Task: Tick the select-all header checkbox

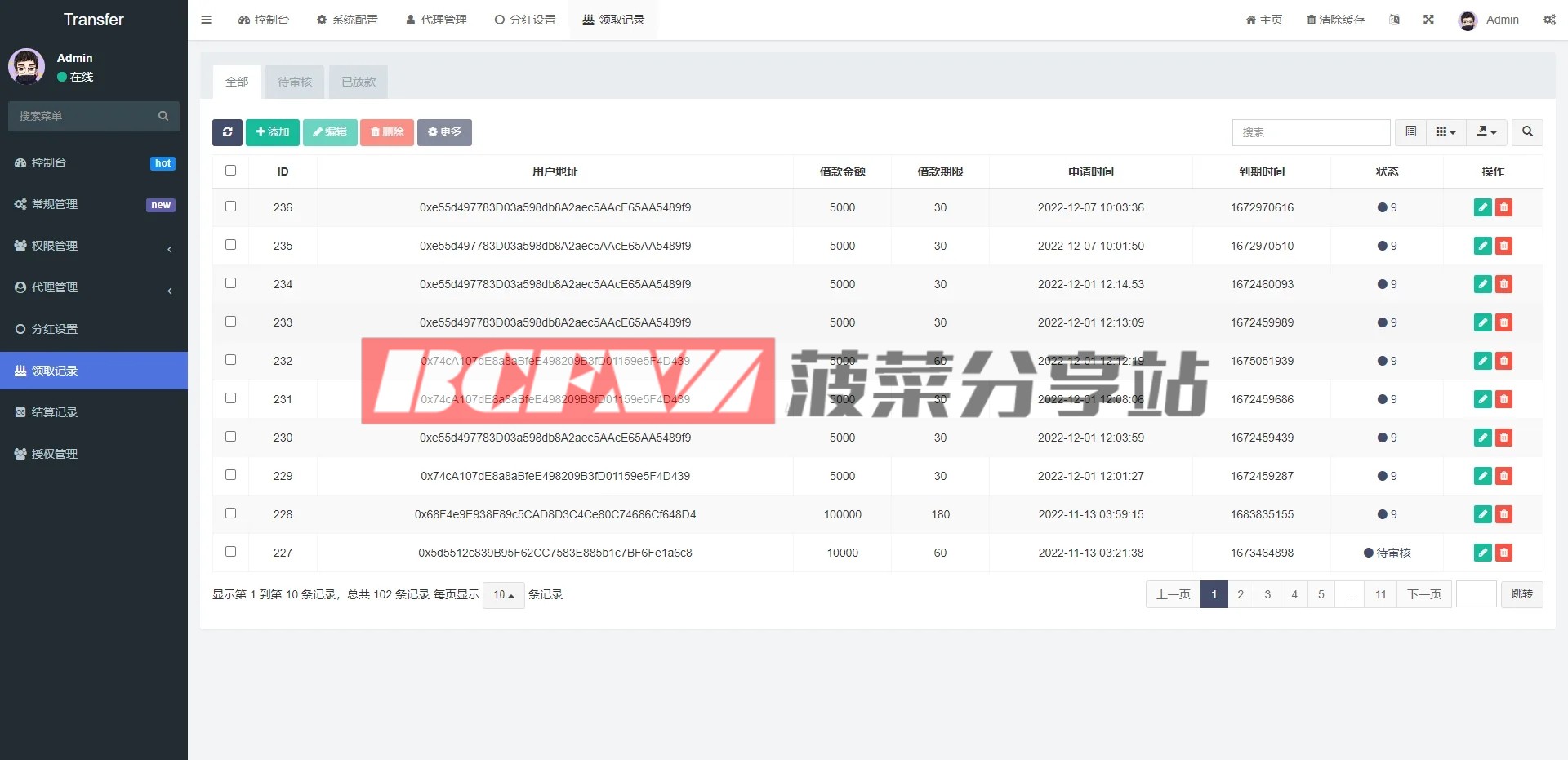Action: 230,171
